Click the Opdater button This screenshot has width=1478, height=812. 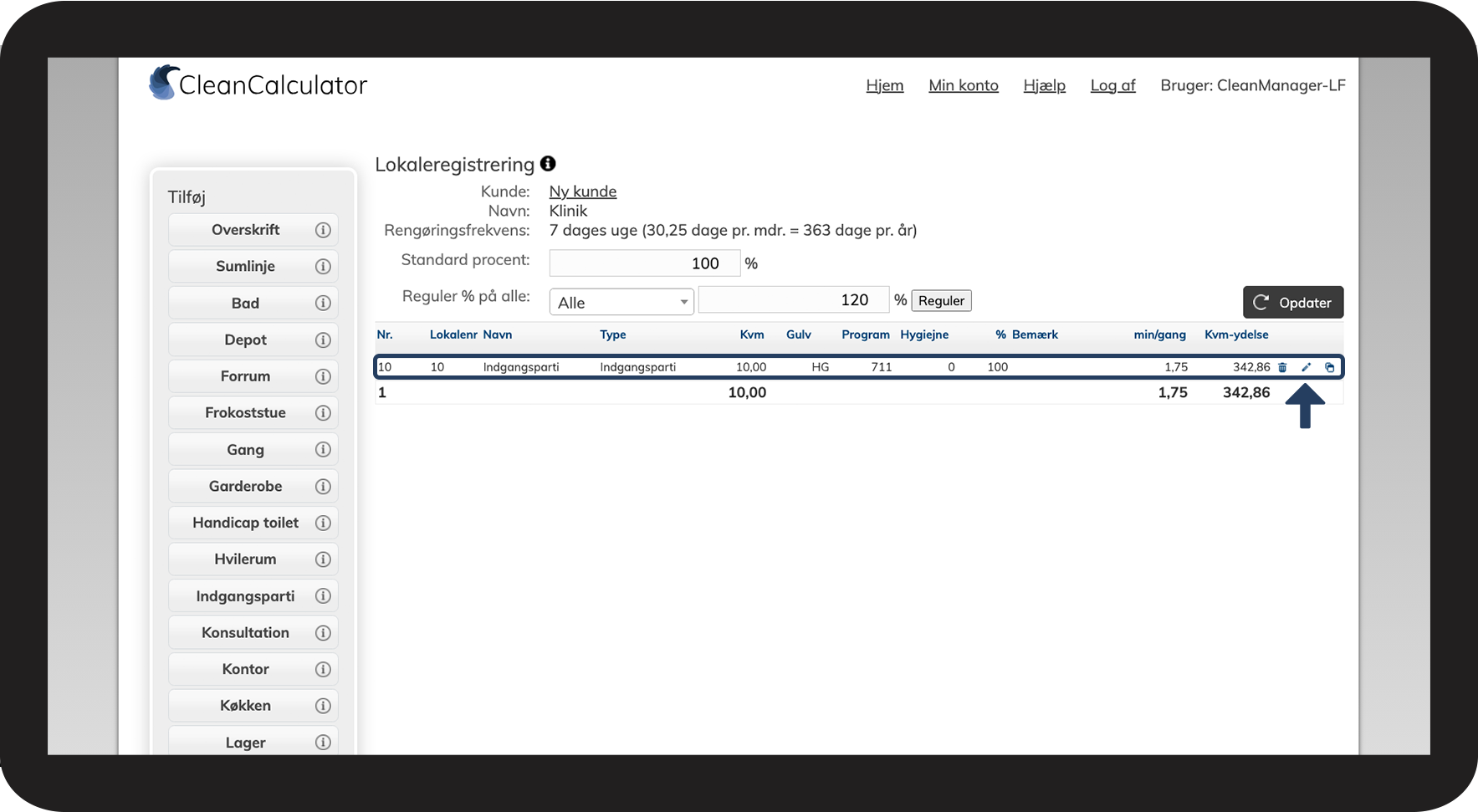click(1293, 303)
